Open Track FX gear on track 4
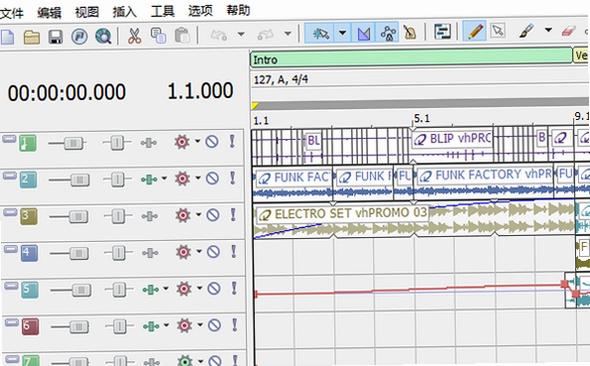The width and height of the screenshot is (590, 366). pyautogui.click(x=184, y=252)
